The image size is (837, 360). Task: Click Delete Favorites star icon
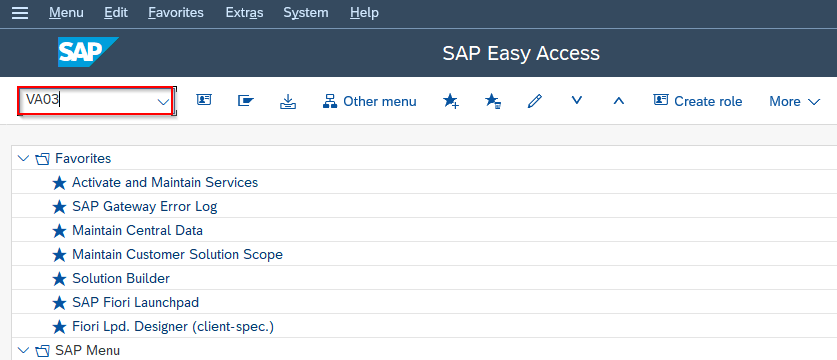click(493, 101)
